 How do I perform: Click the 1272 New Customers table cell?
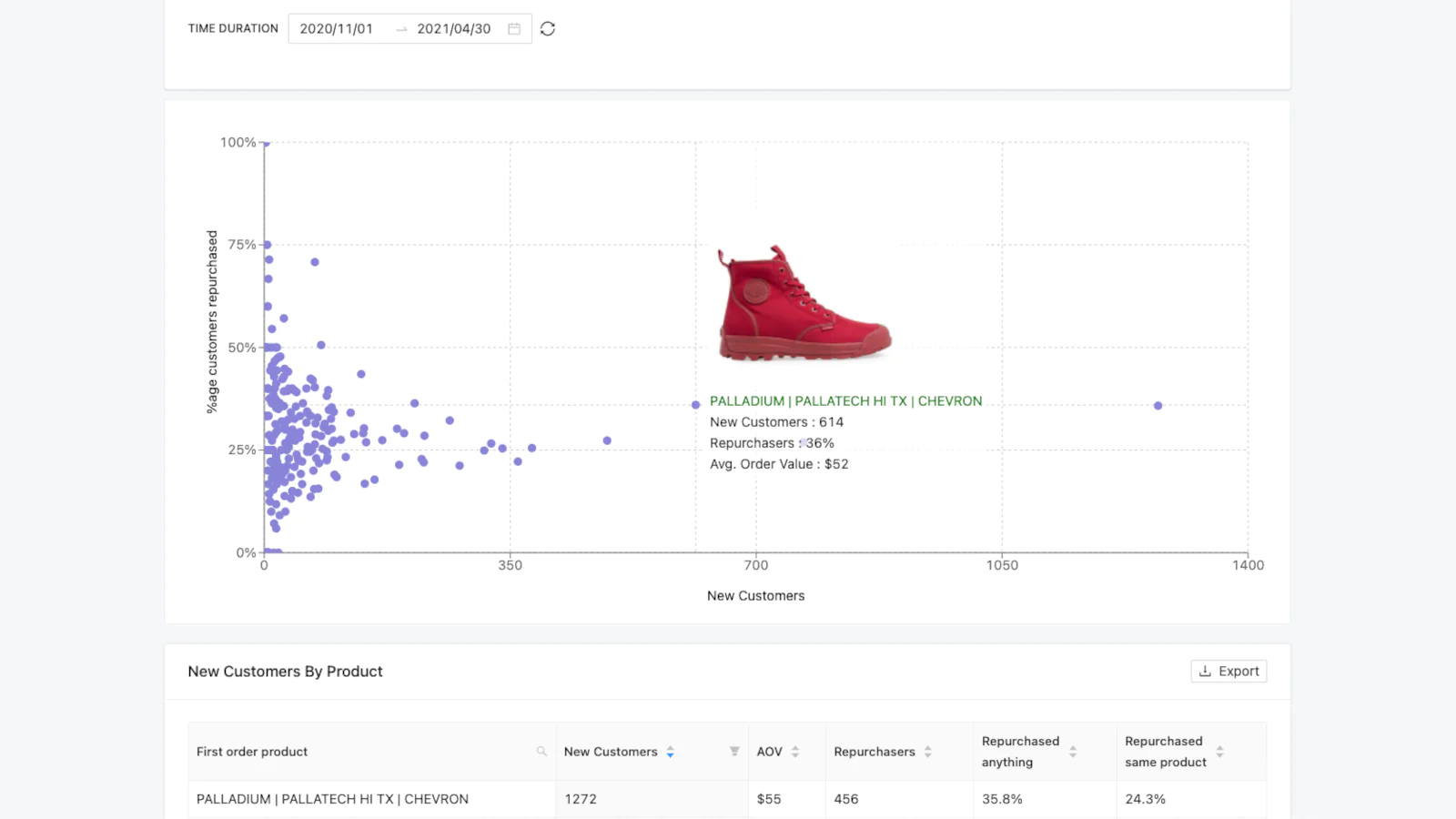pyautogui.click(x=581, y=799)
